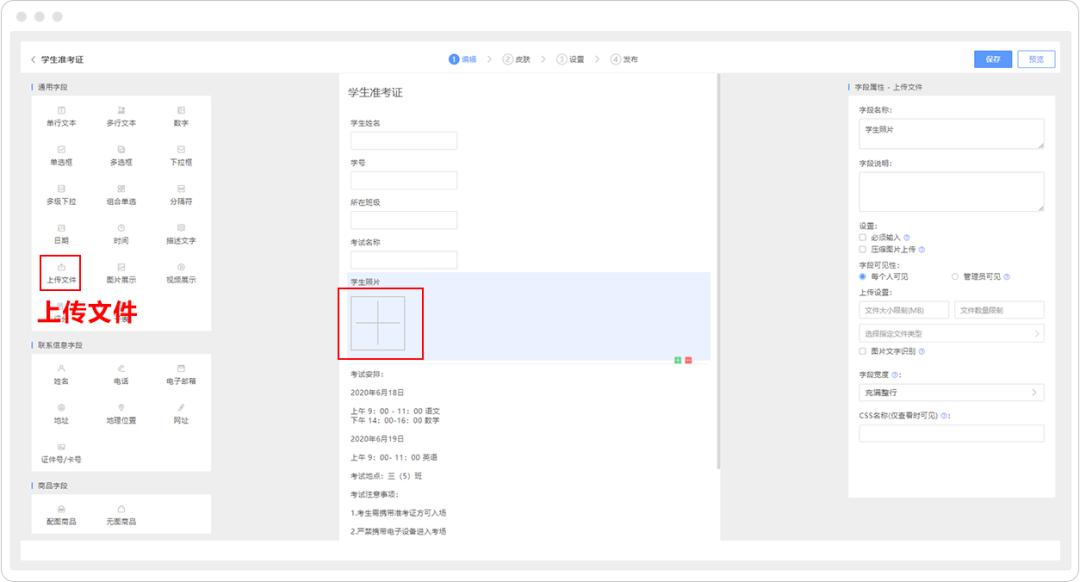Click the 文件大小限制(MB) input field

[x=905, y=309]
